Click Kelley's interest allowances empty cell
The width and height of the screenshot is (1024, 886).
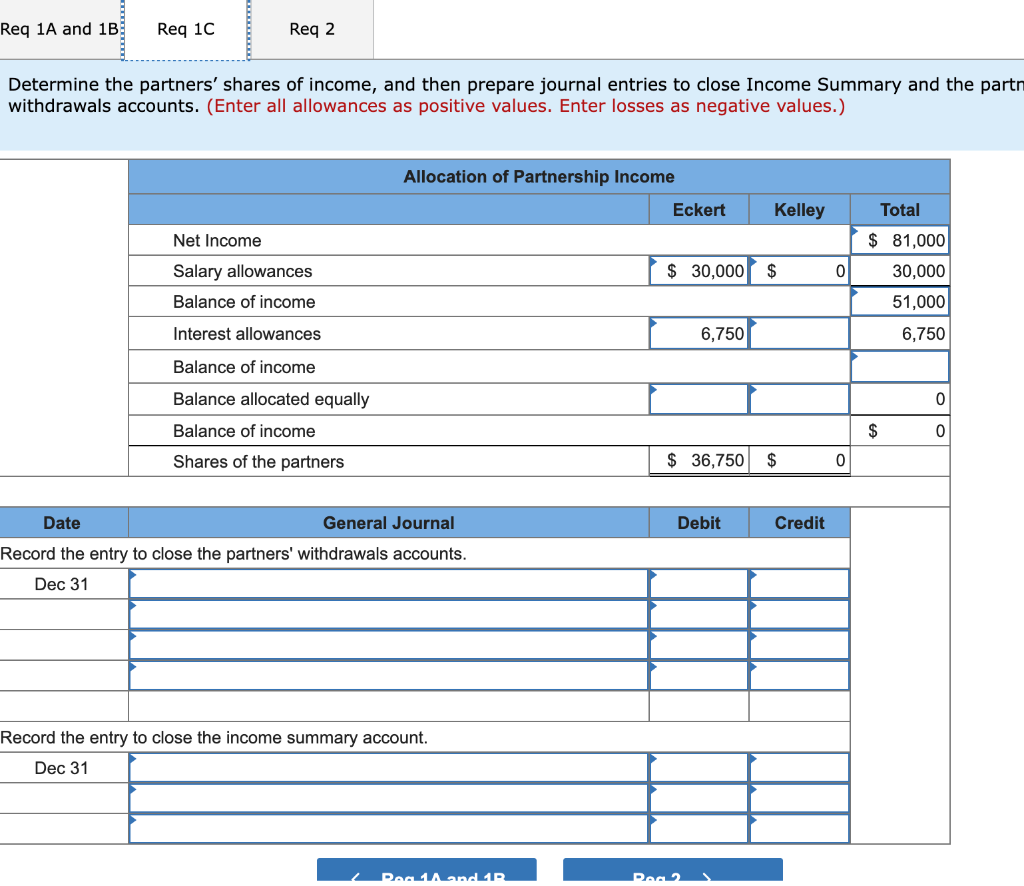tap(798, 332)
